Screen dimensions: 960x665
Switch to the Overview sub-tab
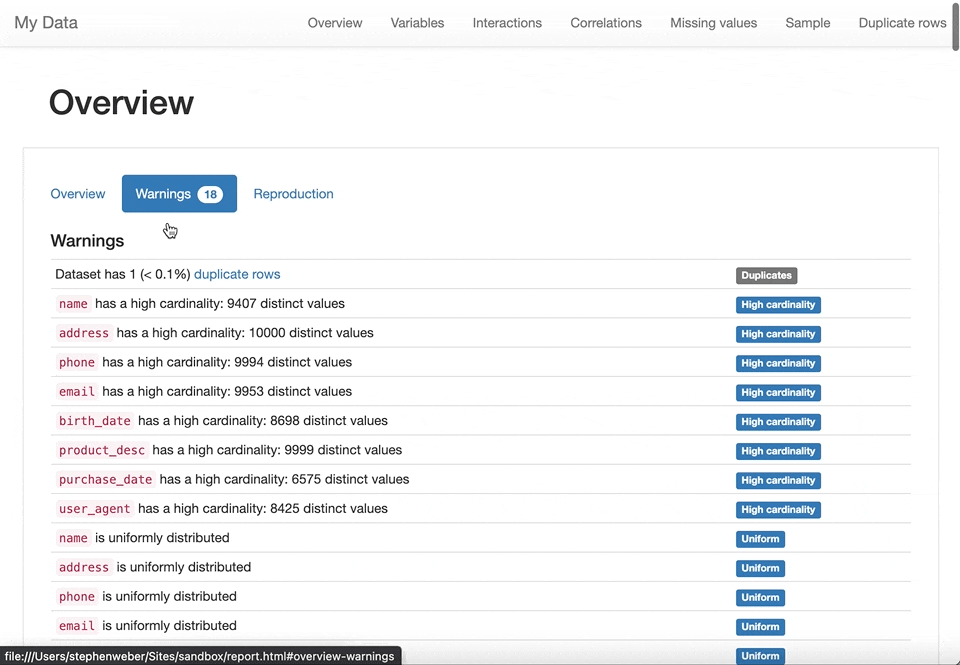click(x=78, y=193)
